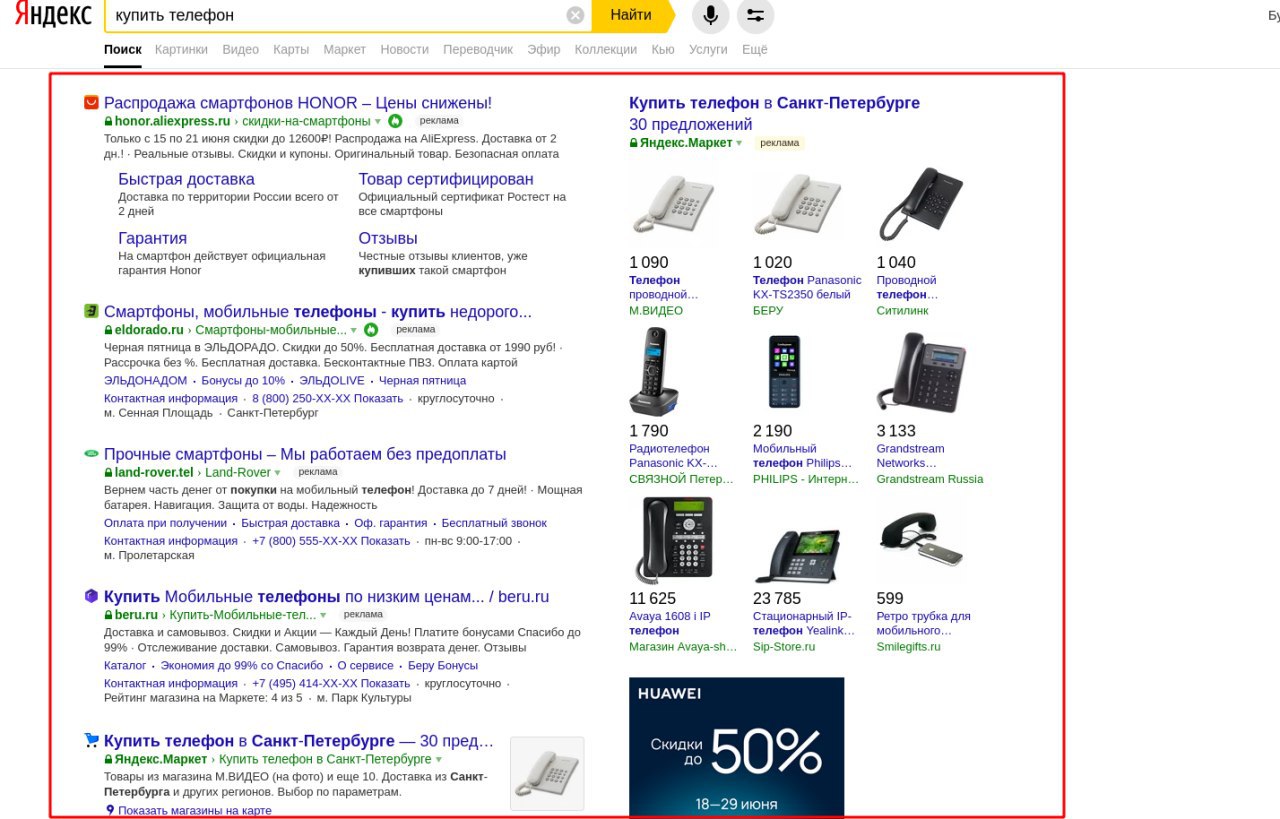
Task: Switch to Видео tab
Action: point(240,49)
